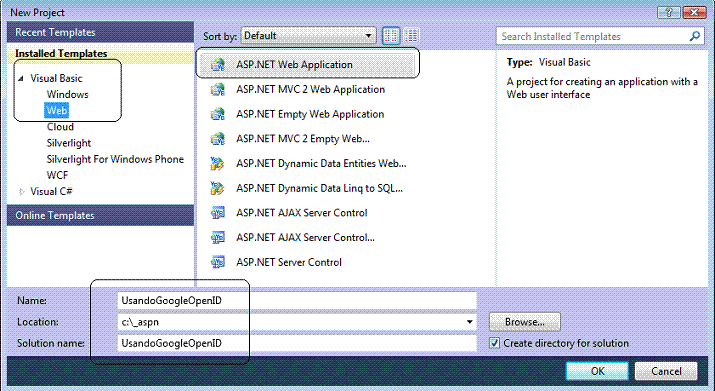
Task: Select ASP.NET MVC 2 Web Application text
Action: 310,89
